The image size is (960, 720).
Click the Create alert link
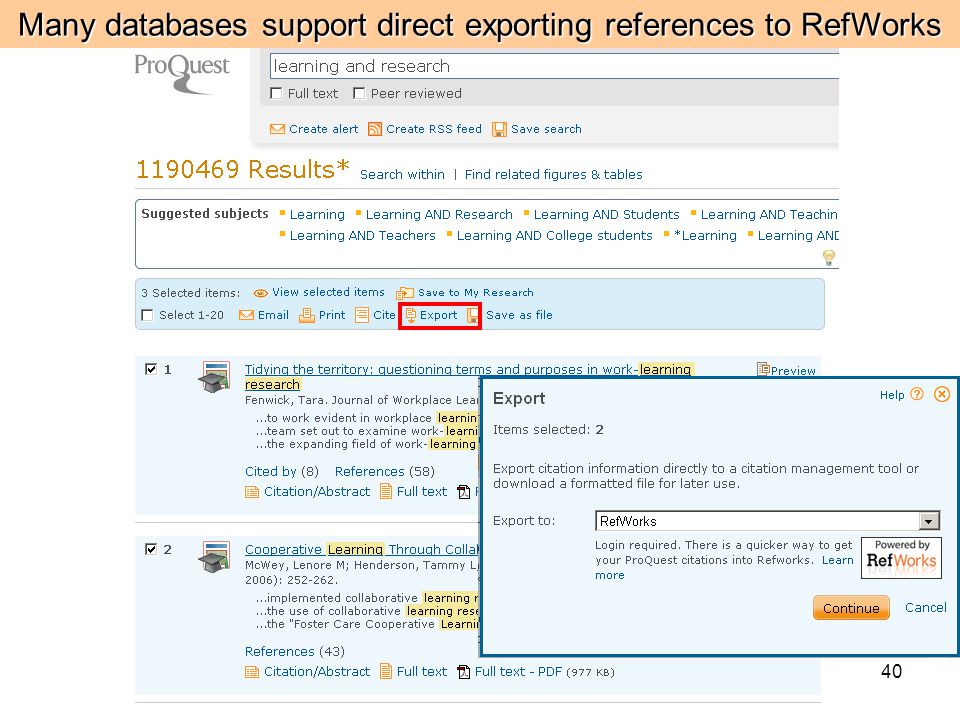(323, 129)
